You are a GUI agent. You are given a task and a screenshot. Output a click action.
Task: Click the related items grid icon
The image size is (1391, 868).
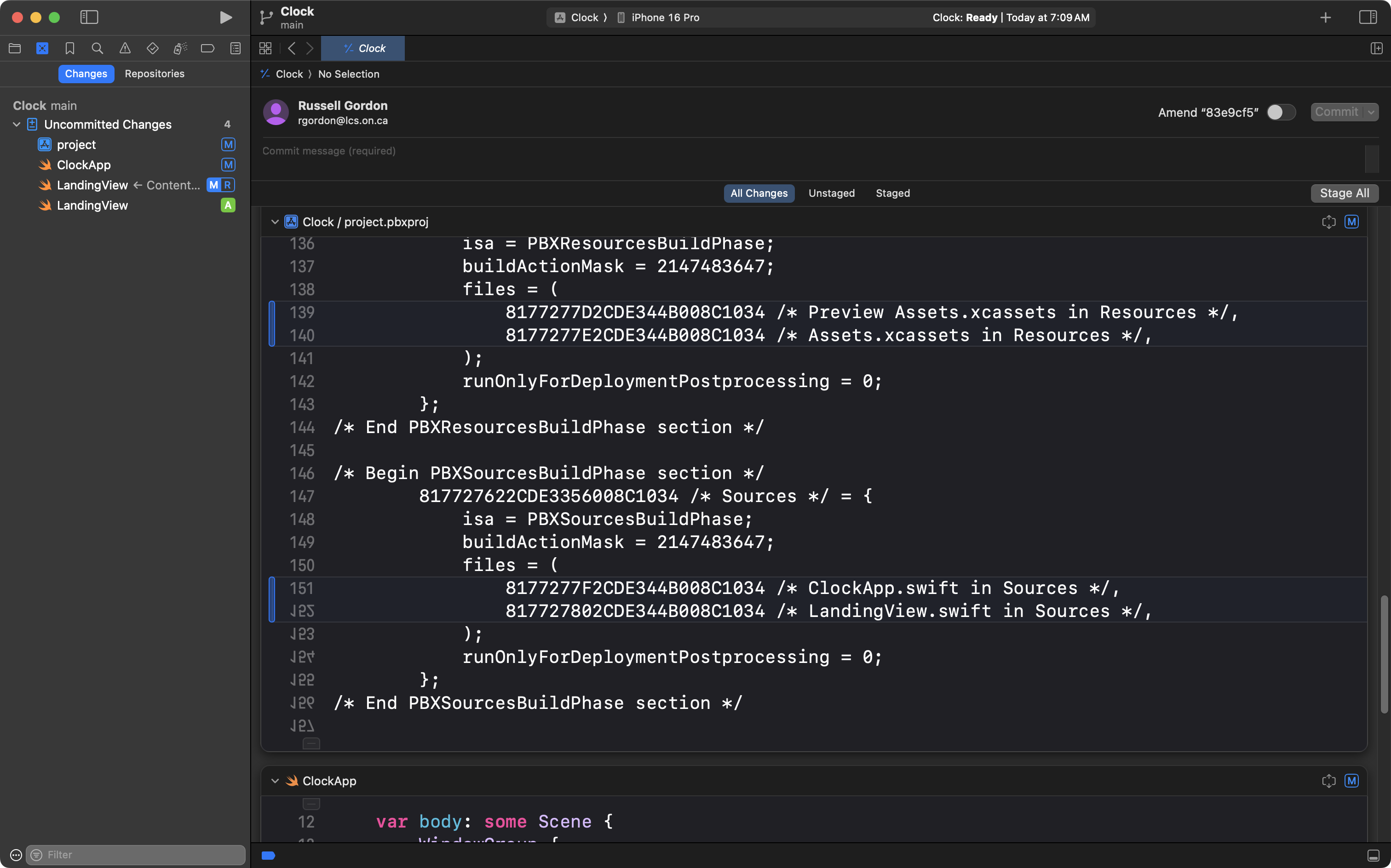[x=265, y=48]
